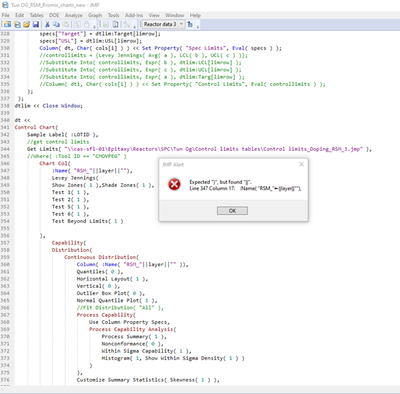Image resolution: width=400 pixels, height=394 pixels.
Task: Click 'Chart Col(' on line 346
Action: click(55, 163)
